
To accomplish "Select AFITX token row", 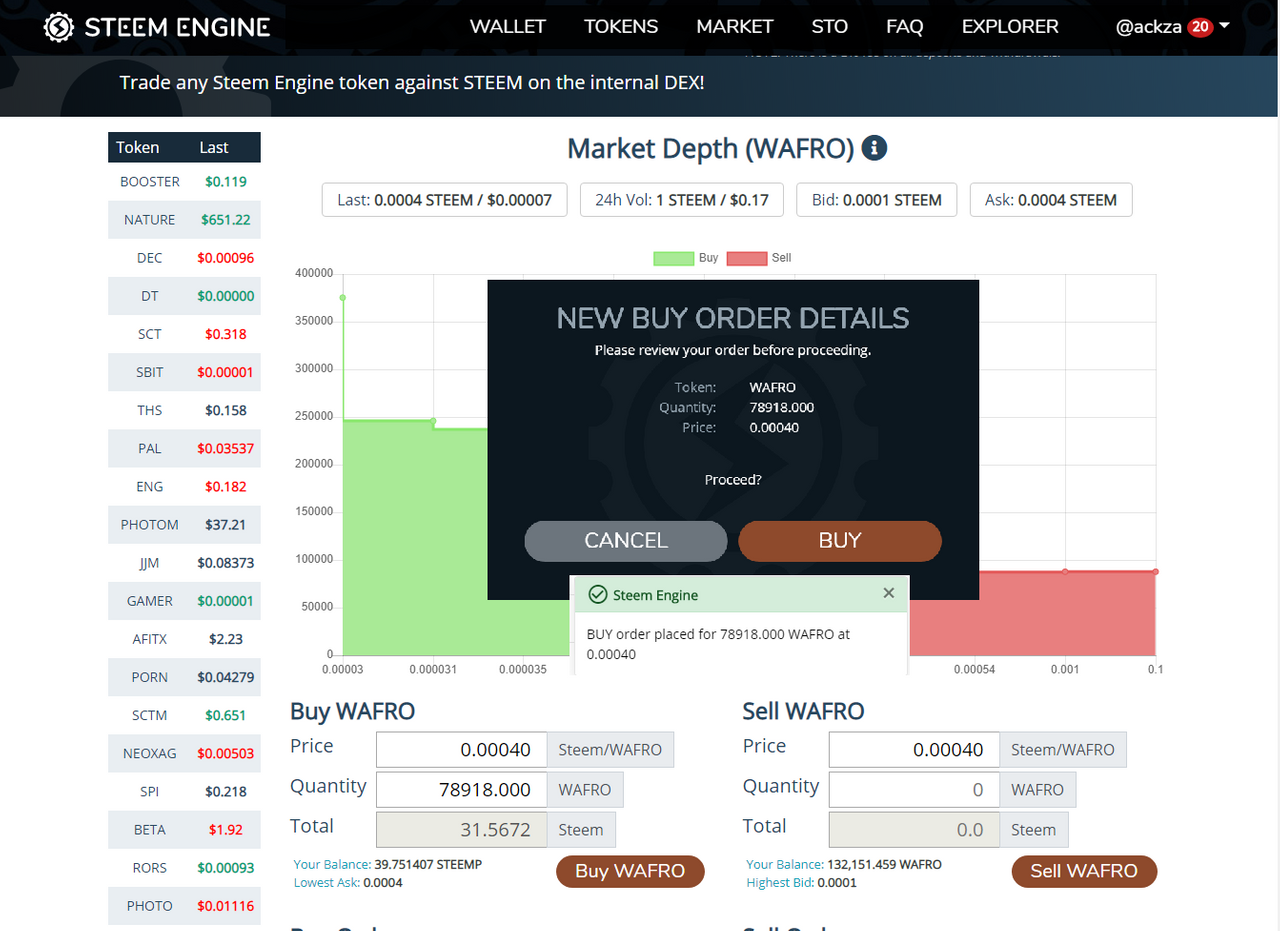I will pos(184,639).
